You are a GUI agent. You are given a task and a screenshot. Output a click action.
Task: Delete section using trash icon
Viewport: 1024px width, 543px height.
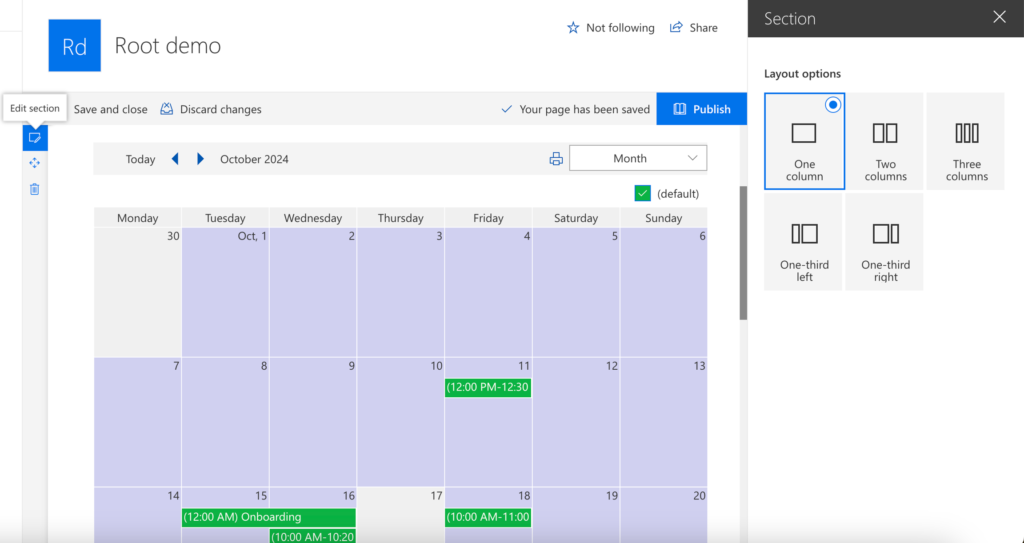[x=35, y=189]
